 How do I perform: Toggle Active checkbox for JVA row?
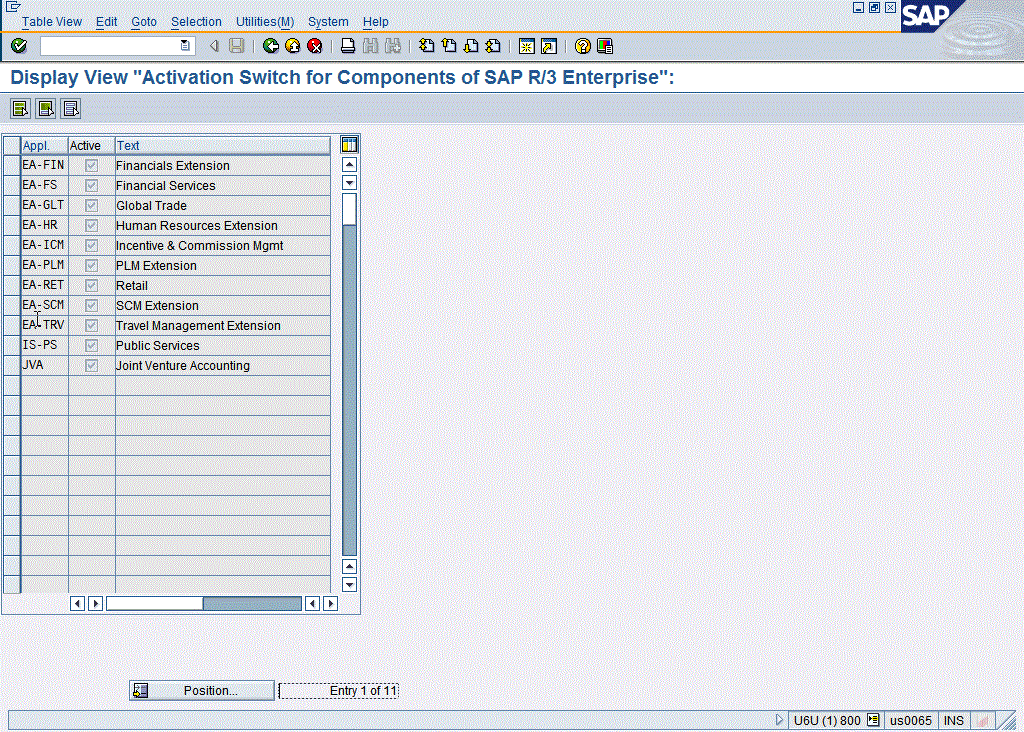(x=91, y=365)
